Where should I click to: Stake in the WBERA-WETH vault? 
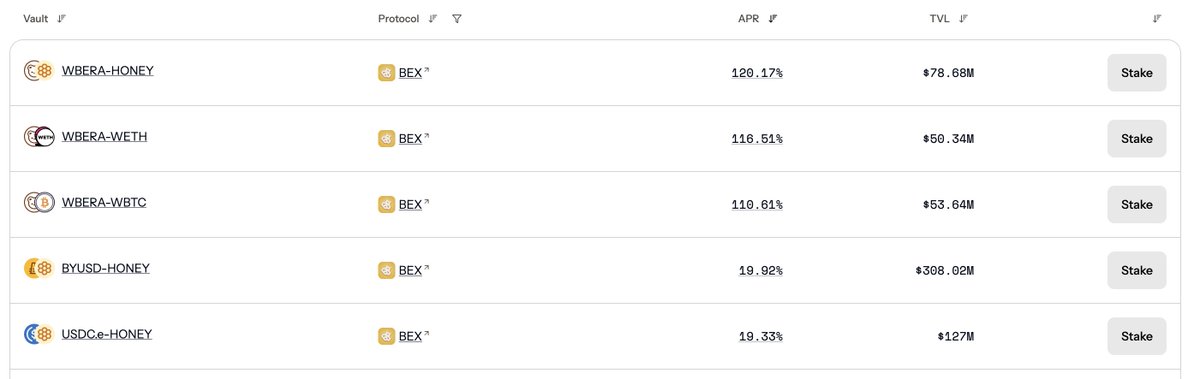click(x=1137, y=139)
